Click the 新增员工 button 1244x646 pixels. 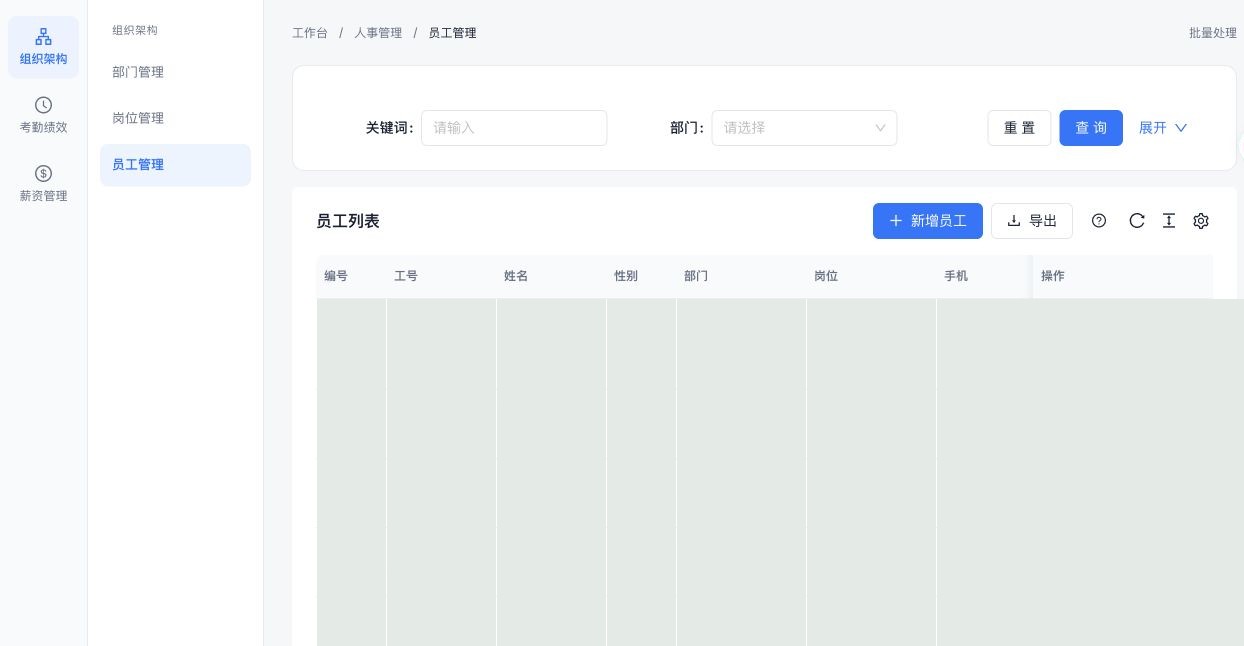click(928, 221)
